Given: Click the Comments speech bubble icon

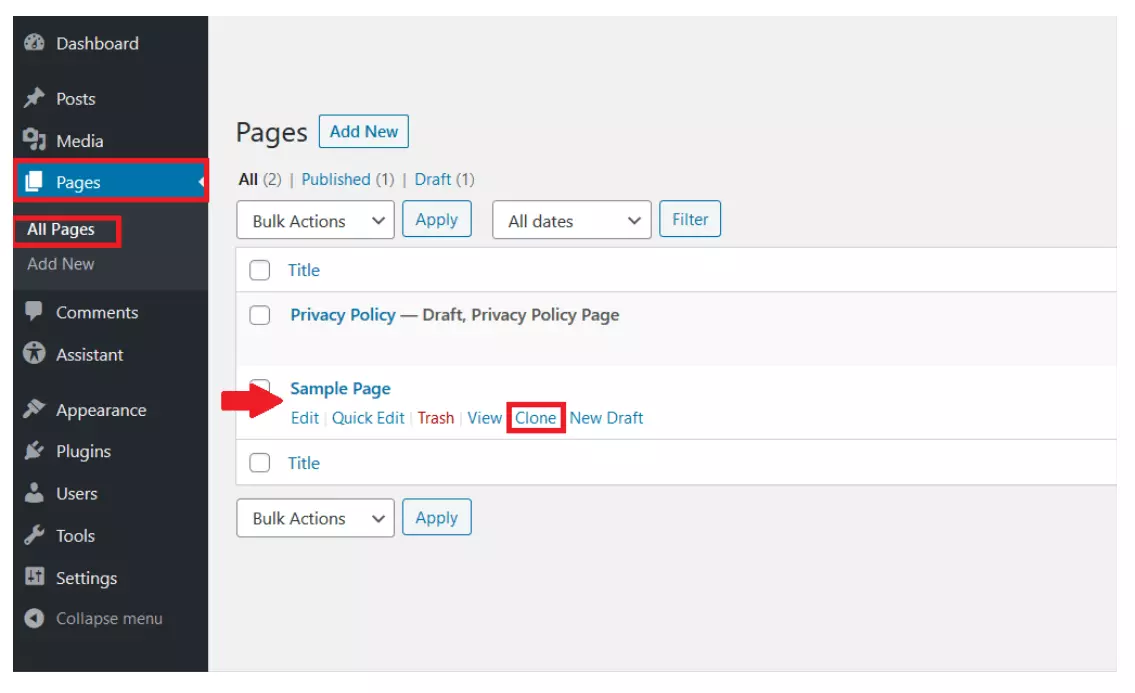Looking at the screenshot, I should [x=33, y=311].
